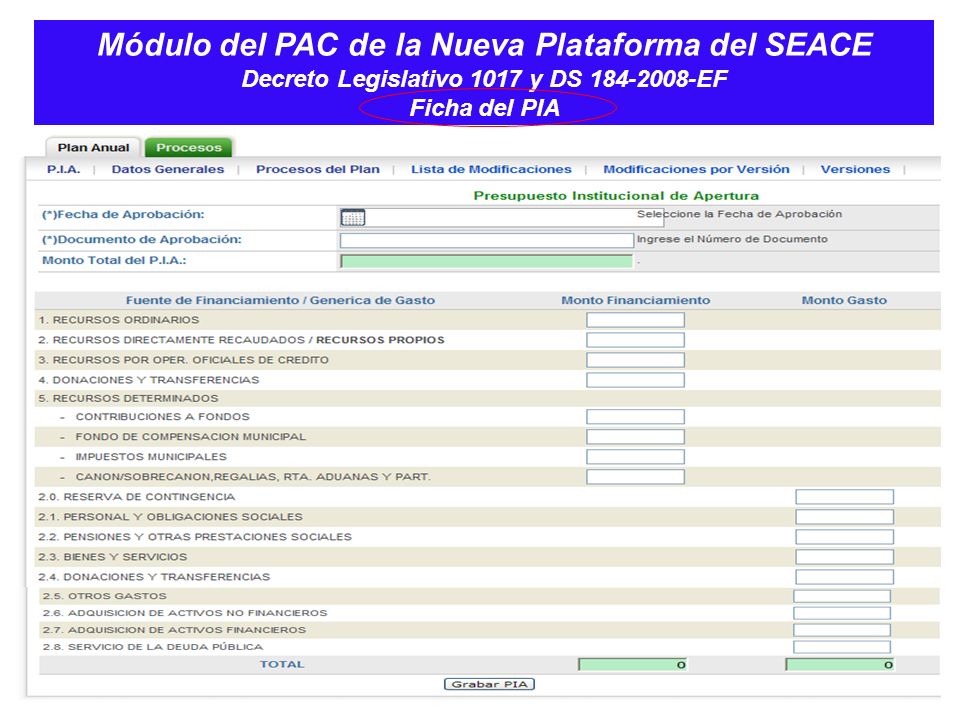Viewport: 960px width, 720px height.
Task: Click the '(*)Fecha de Aprobación:' label
Action: pos(123,215)
